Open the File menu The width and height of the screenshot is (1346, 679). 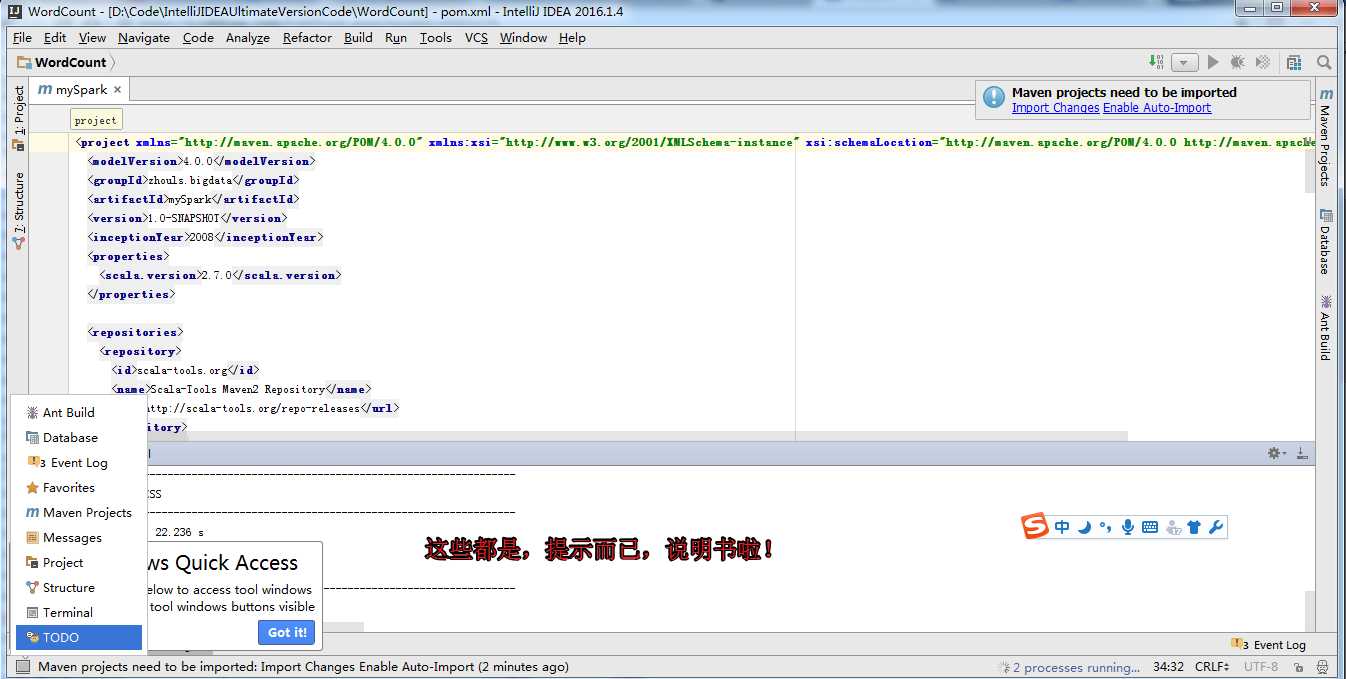point(22,38)
